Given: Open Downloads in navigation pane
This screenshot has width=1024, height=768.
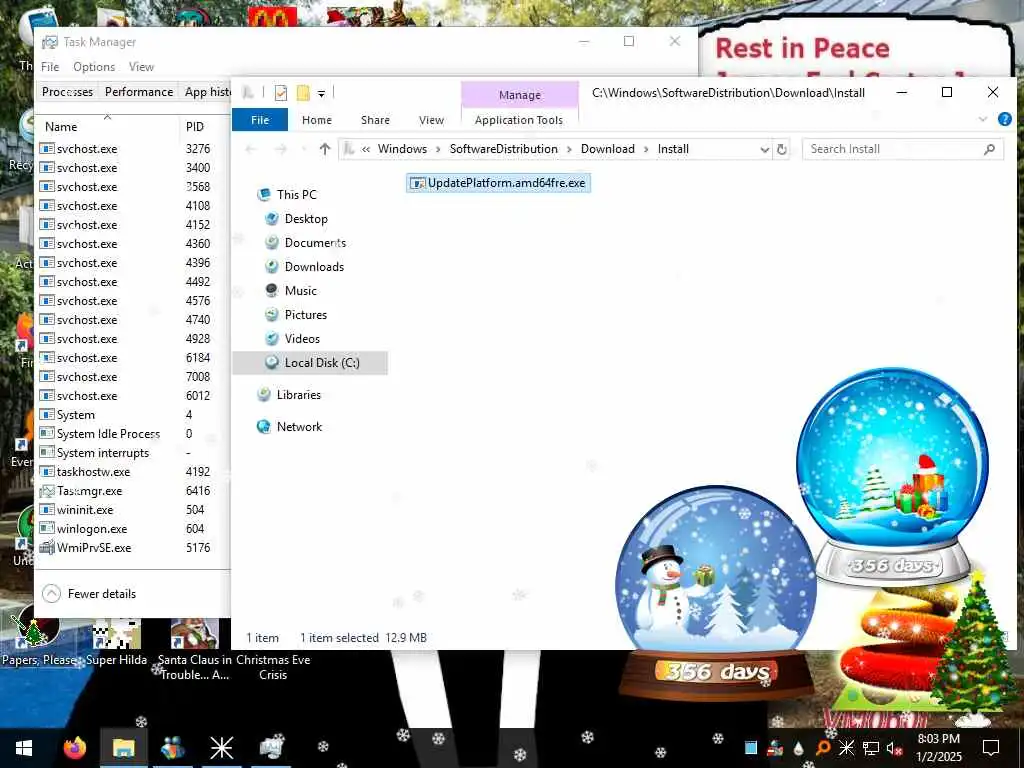Looking at the screenshot, I should 314,267.
